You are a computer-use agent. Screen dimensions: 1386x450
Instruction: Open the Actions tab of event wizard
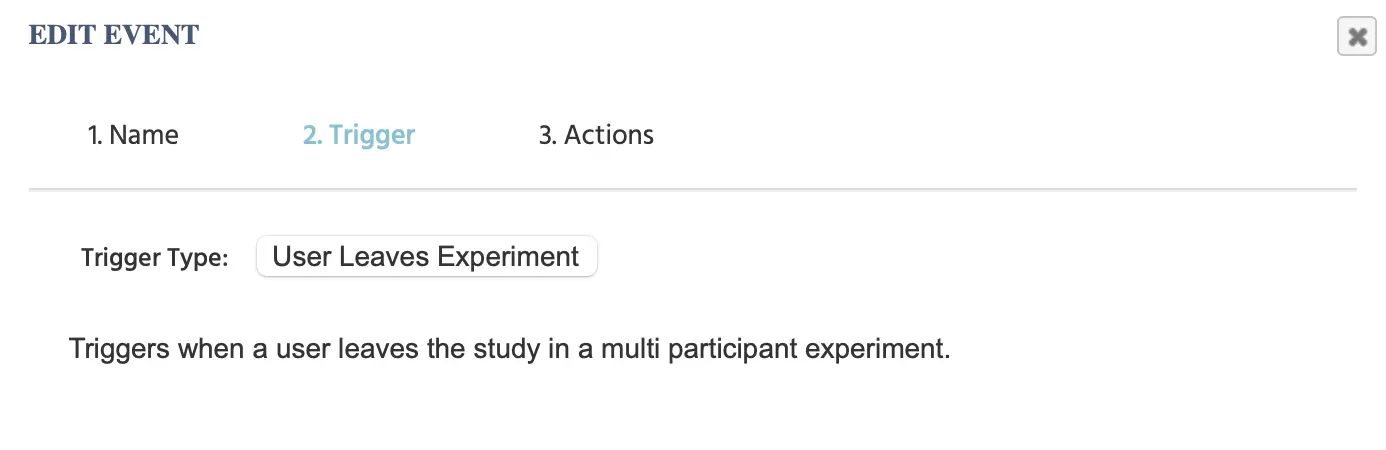596,135
